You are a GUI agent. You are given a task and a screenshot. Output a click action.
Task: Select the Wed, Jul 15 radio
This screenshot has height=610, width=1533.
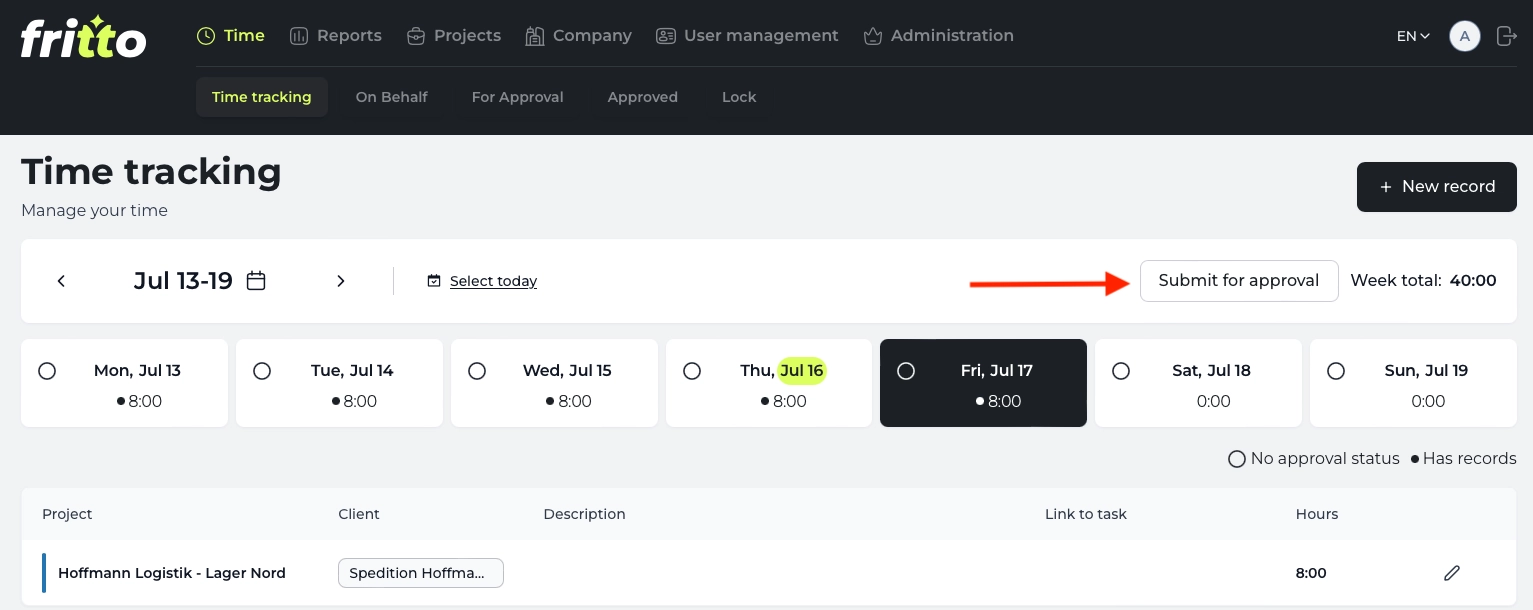tap(477, 371)
